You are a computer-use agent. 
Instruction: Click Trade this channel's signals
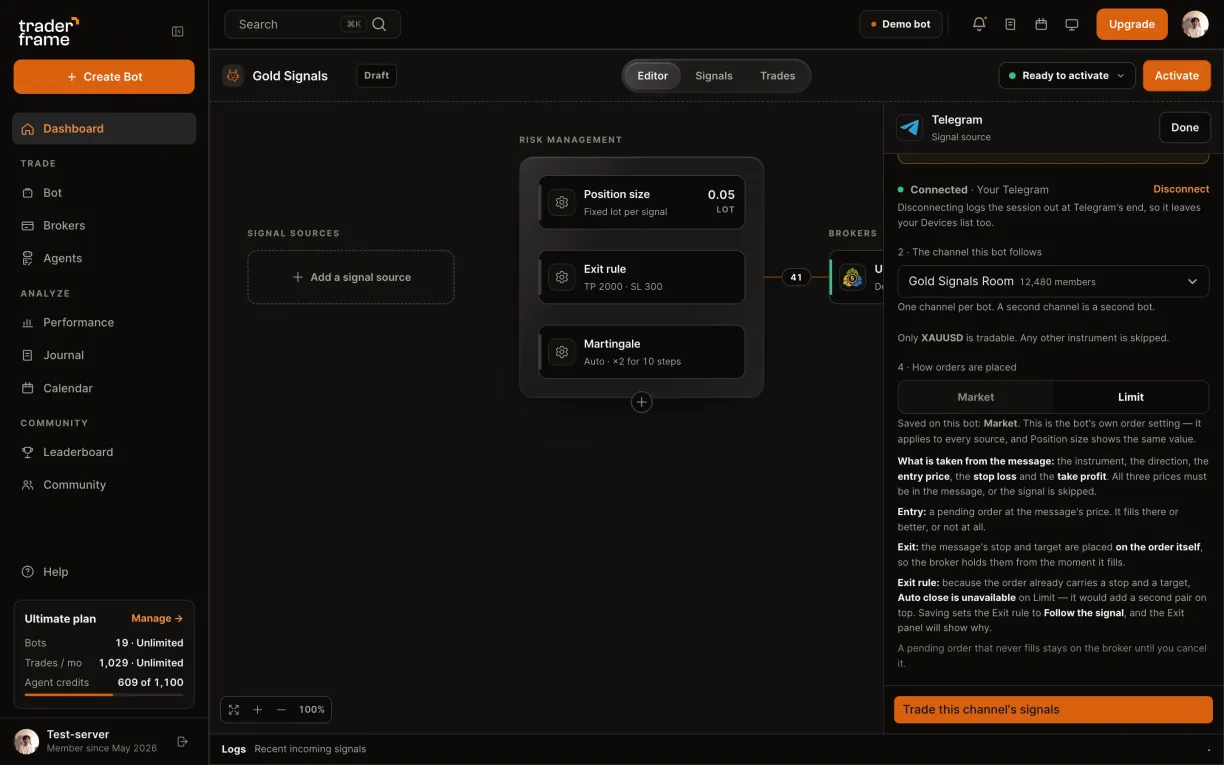[x=1053, y=710]
